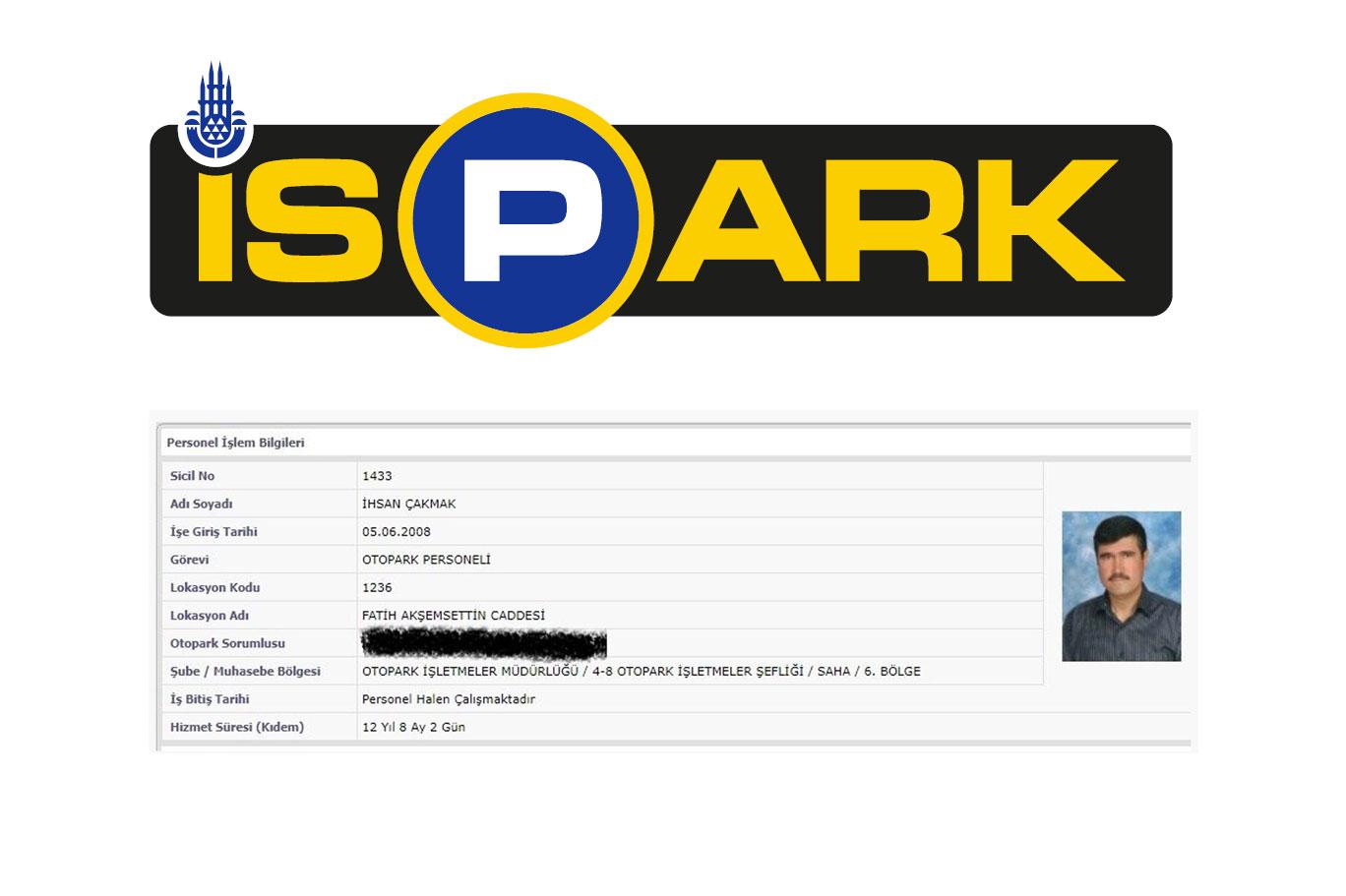Click the Şube / Muhasebe Bölgesi label

(245, 671)
